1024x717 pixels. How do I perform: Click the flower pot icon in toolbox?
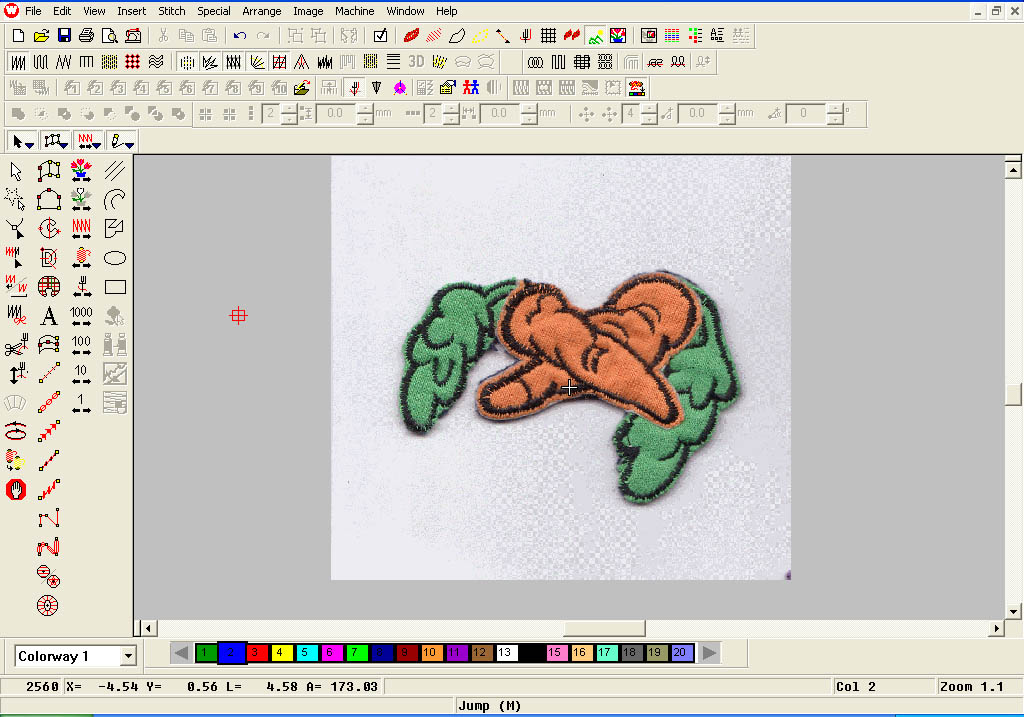81,170
